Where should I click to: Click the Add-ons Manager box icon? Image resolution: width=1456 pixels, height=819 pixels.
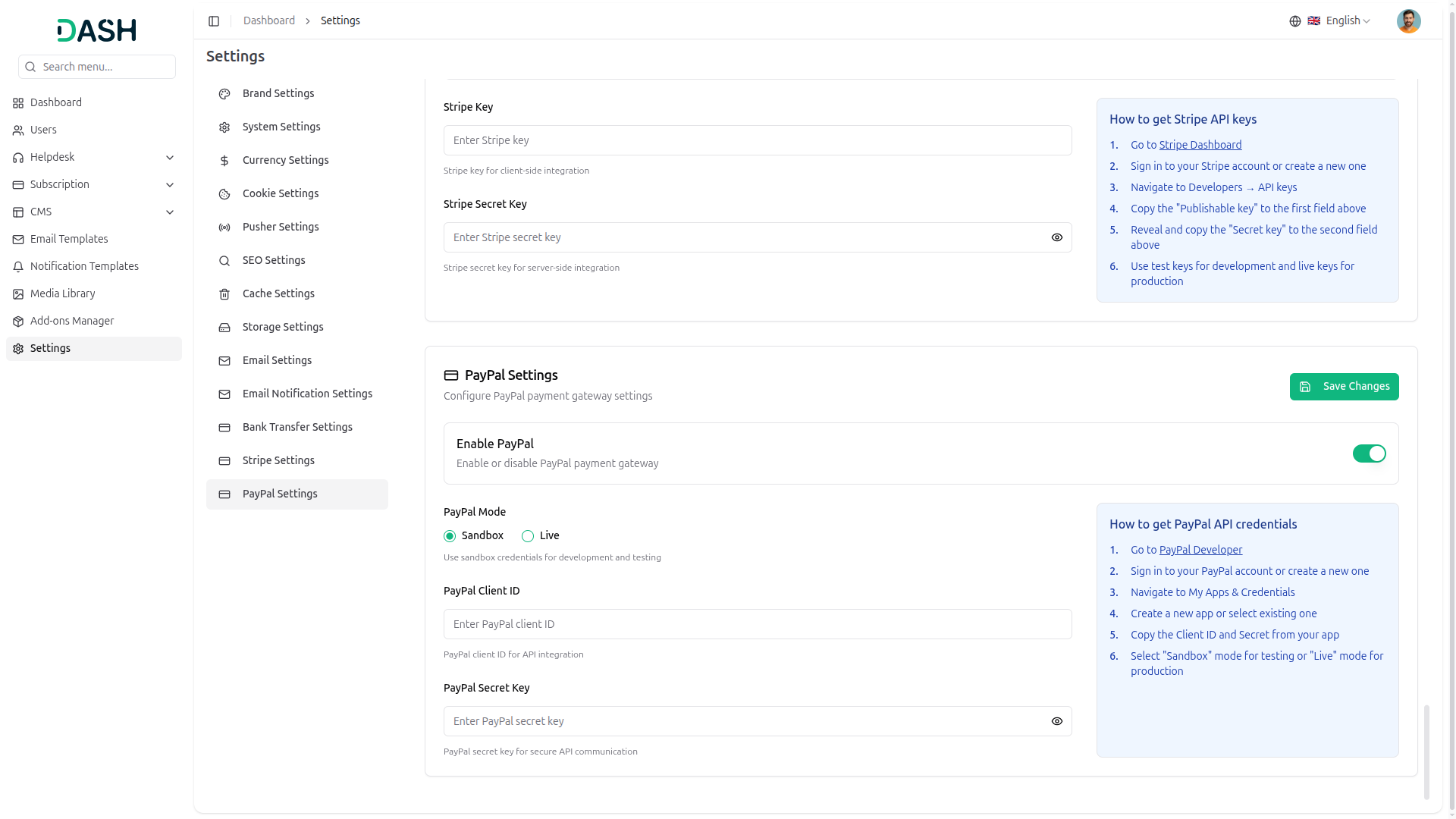[18, 322]
